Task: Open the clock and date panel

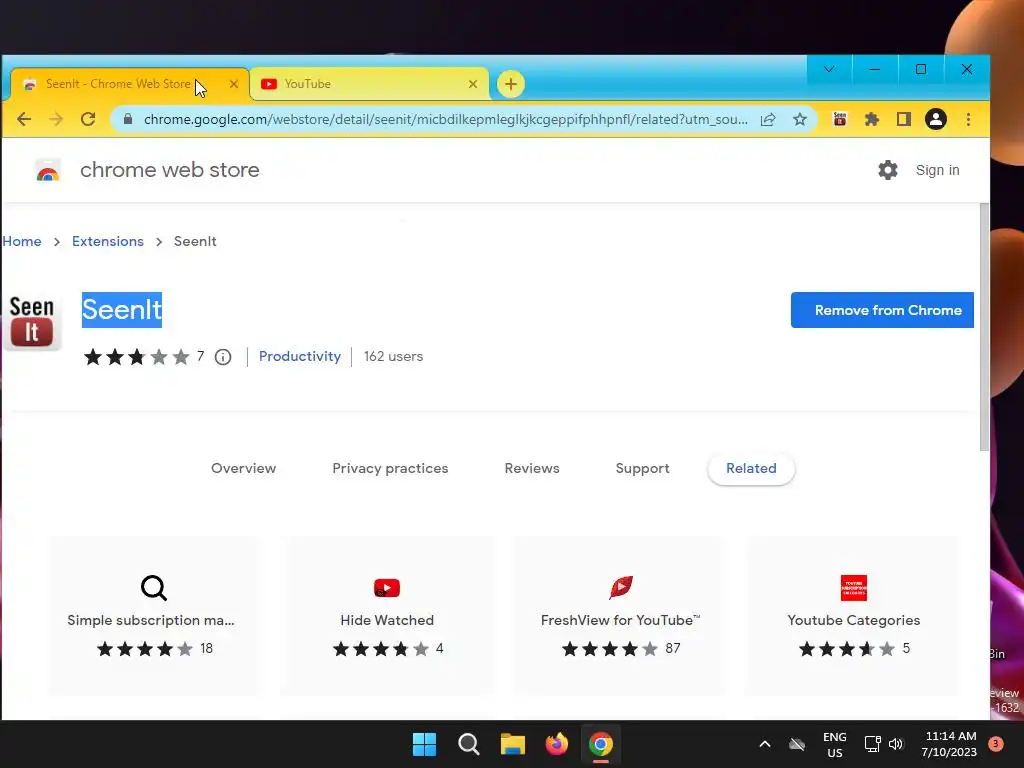Action: (950, 744)
